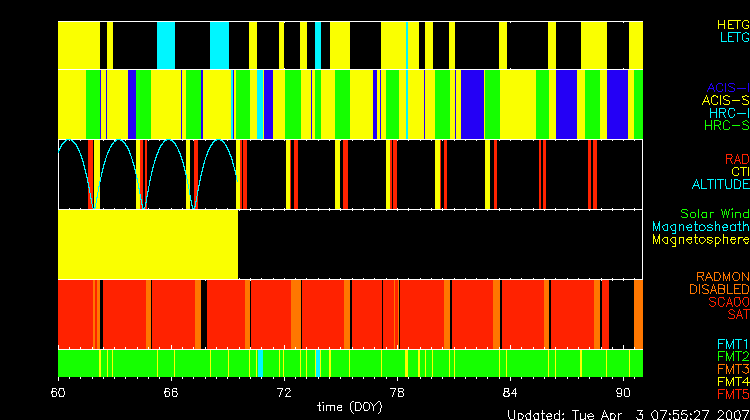
Task: Select the HRC-S legend entry
Action: 725,126
